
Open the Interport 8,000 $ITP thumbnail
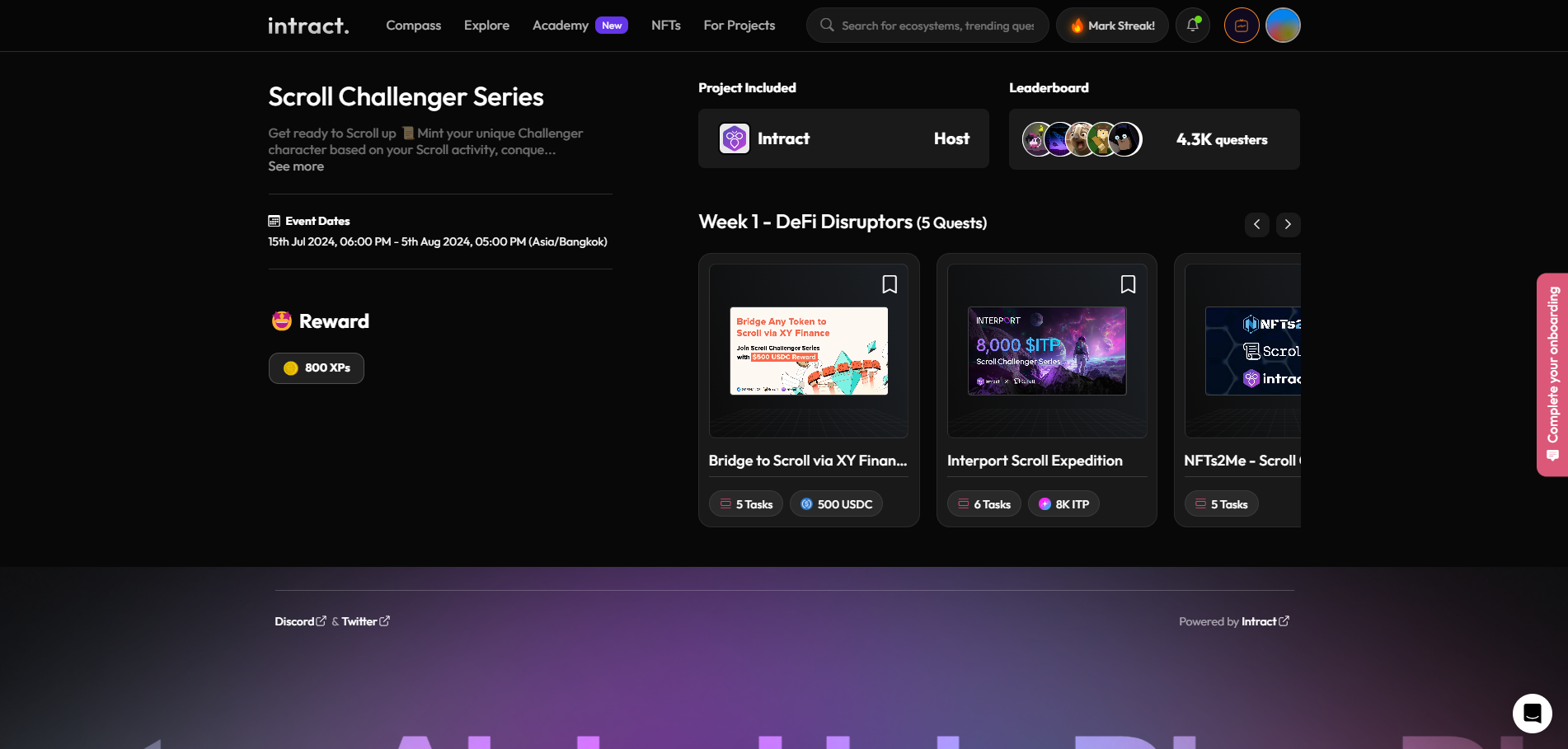click(x=1046, y=351)
